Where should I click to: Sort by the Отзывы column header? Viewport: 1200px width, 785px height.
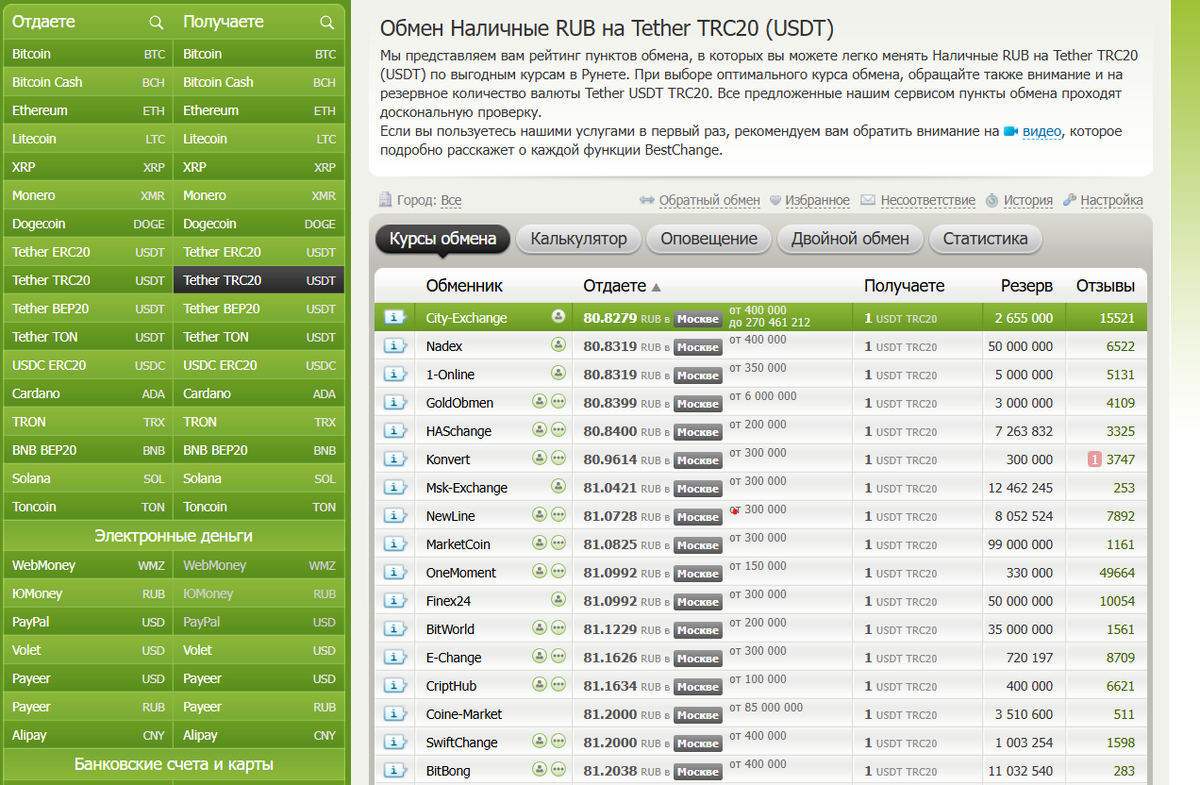click(x=1105, y=286)
